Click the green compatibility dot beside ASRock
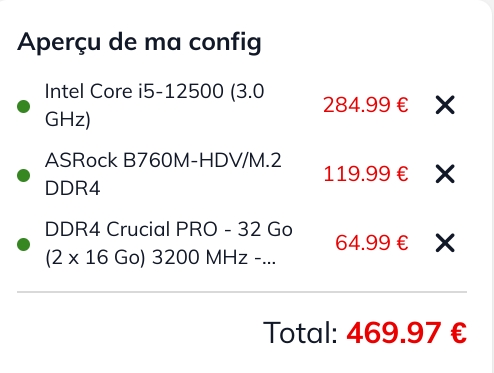Image resolution: width=494 pixels, height=373 pixels. pyautogui.click(x=24, y=175)
